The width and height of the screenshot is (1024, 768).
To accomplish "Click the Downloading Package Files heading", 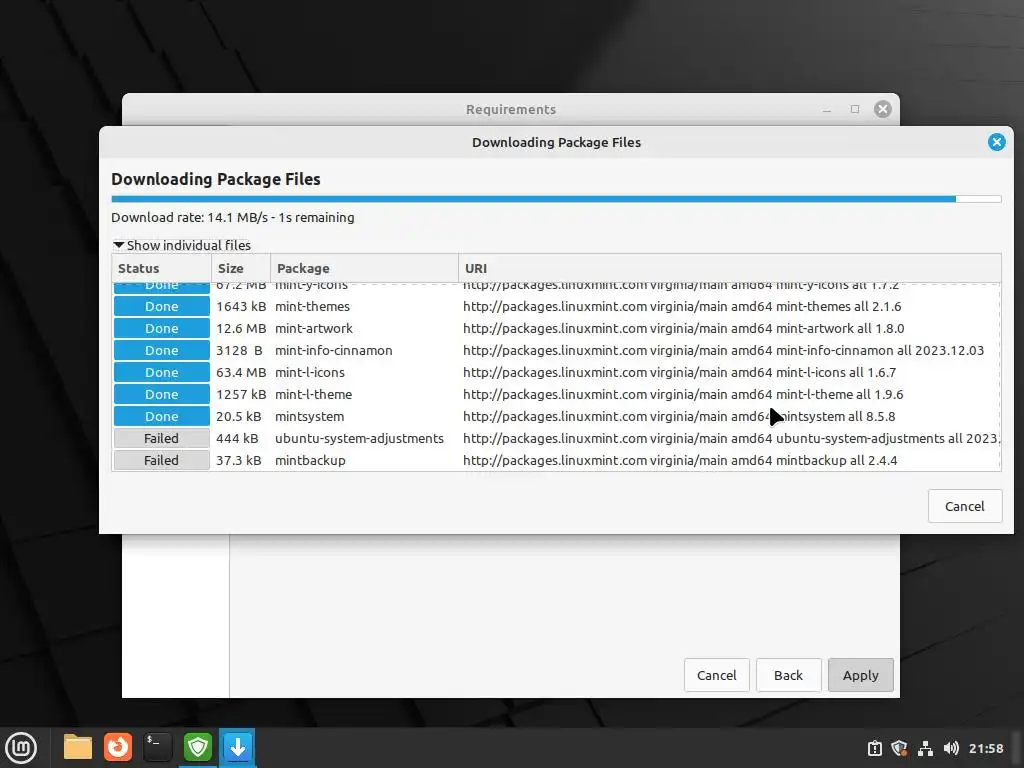I will click(216, 179).
